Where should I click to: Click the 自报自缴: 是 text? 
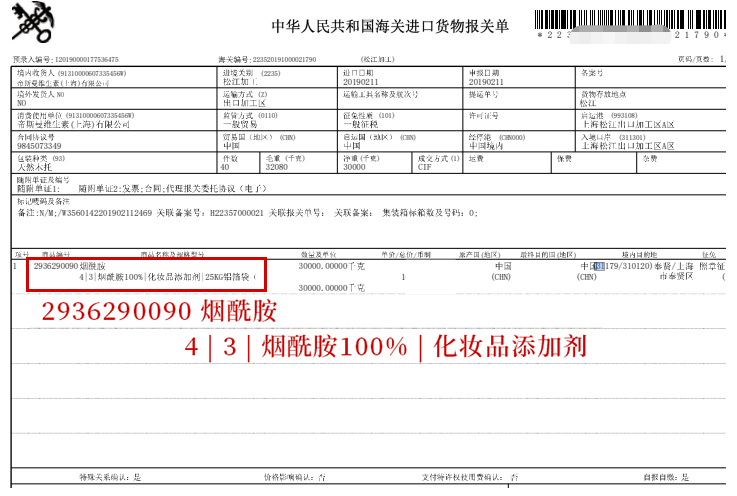tap(666, 477)
